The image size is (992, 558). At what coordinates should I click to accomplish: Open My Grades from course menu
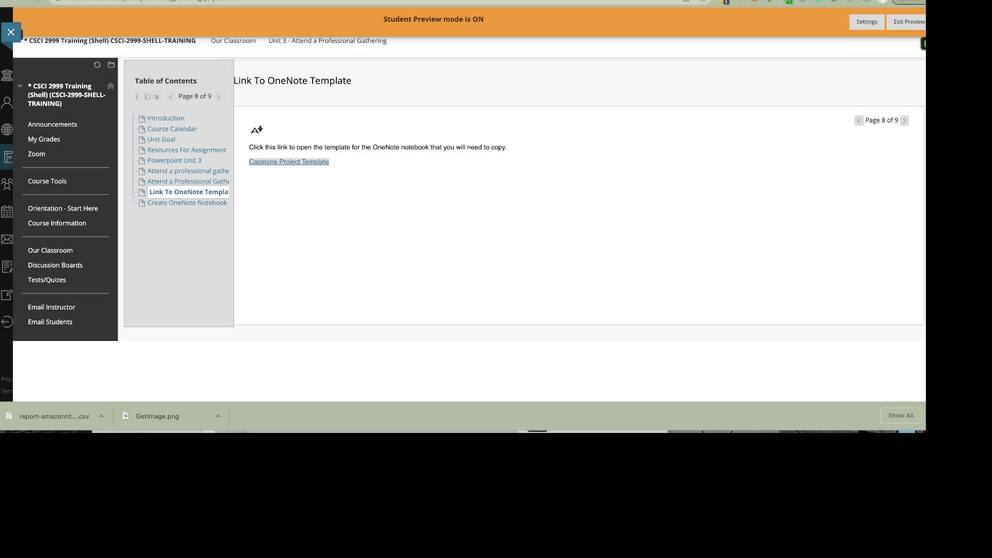(x=44, y=139)
